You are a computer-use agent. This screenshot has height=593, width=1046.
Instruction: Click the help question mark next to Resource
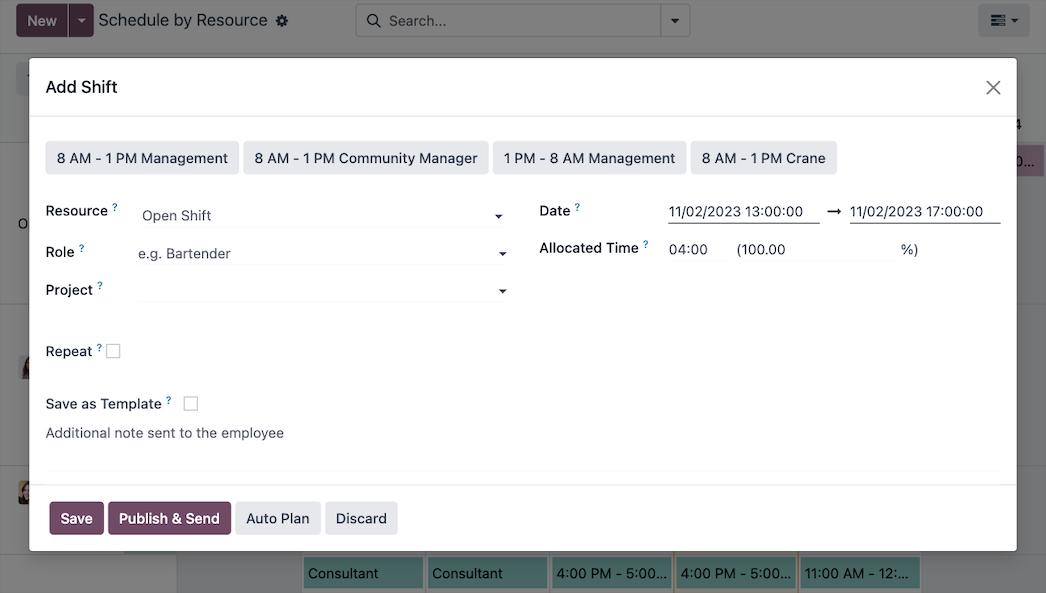[x=115, y=208]
